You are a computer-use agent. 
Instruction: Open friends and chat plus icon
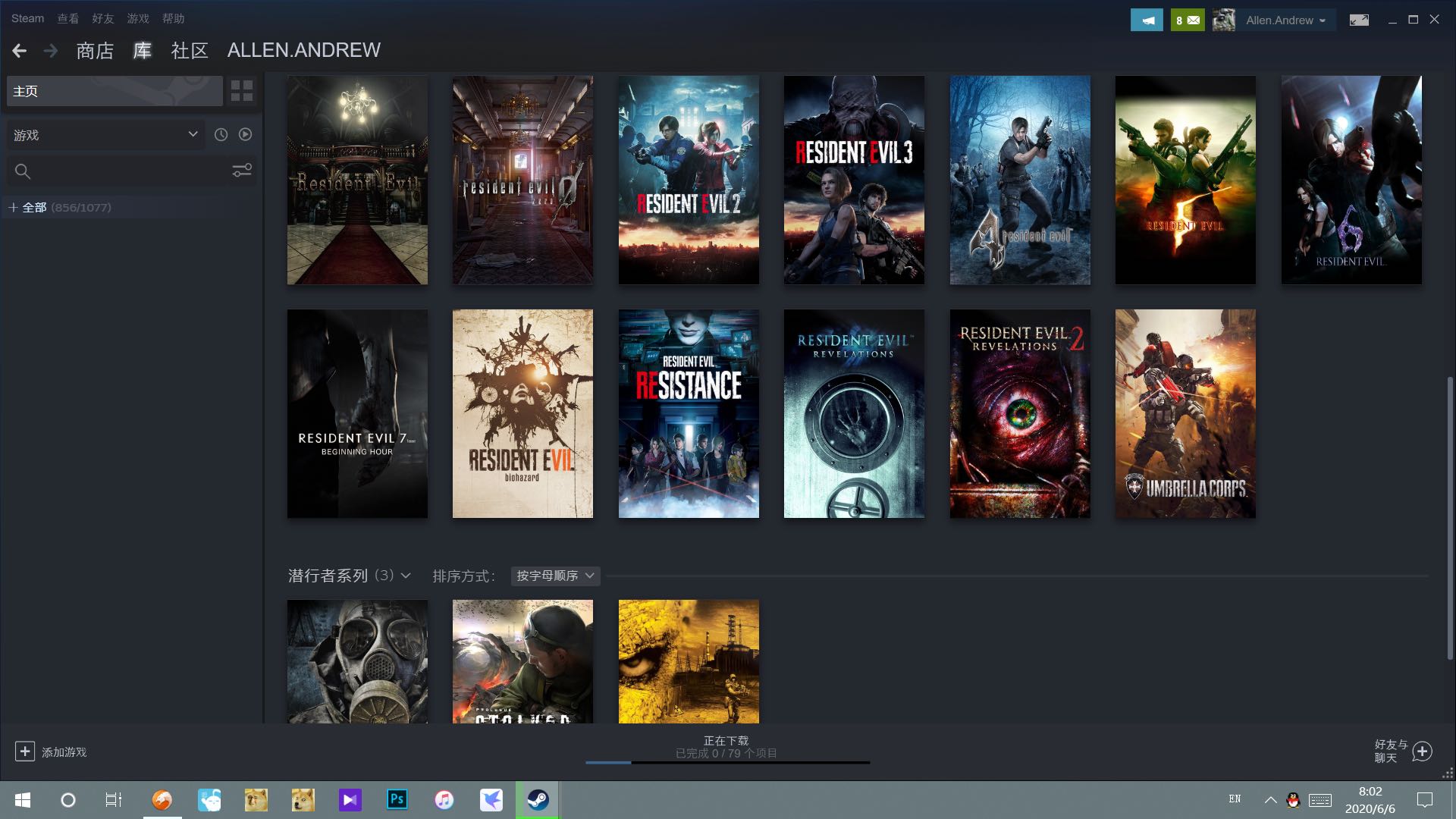pos(1422,752)
